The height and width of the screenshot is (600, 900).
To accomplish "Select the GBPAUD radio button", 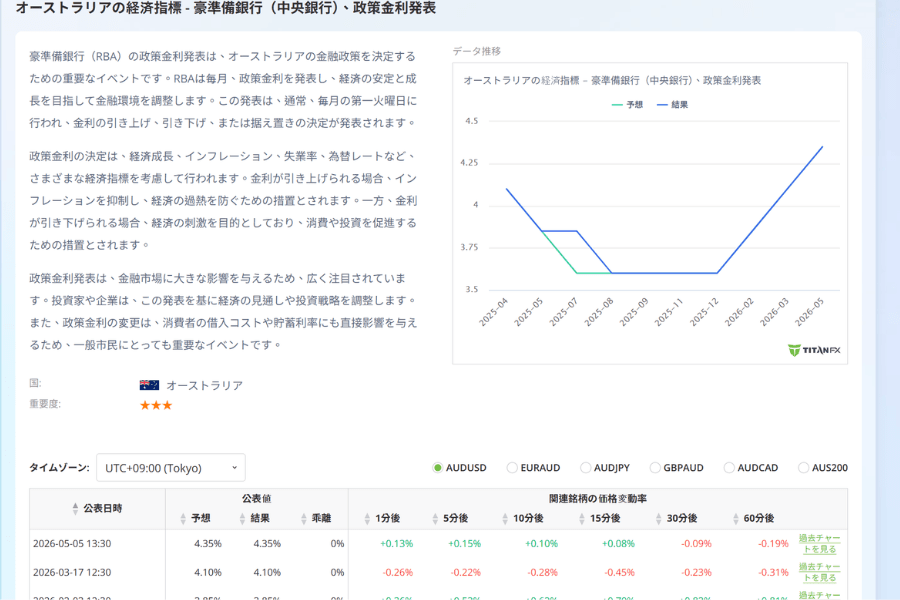I will pyautogui.click(x=655, y=468).
